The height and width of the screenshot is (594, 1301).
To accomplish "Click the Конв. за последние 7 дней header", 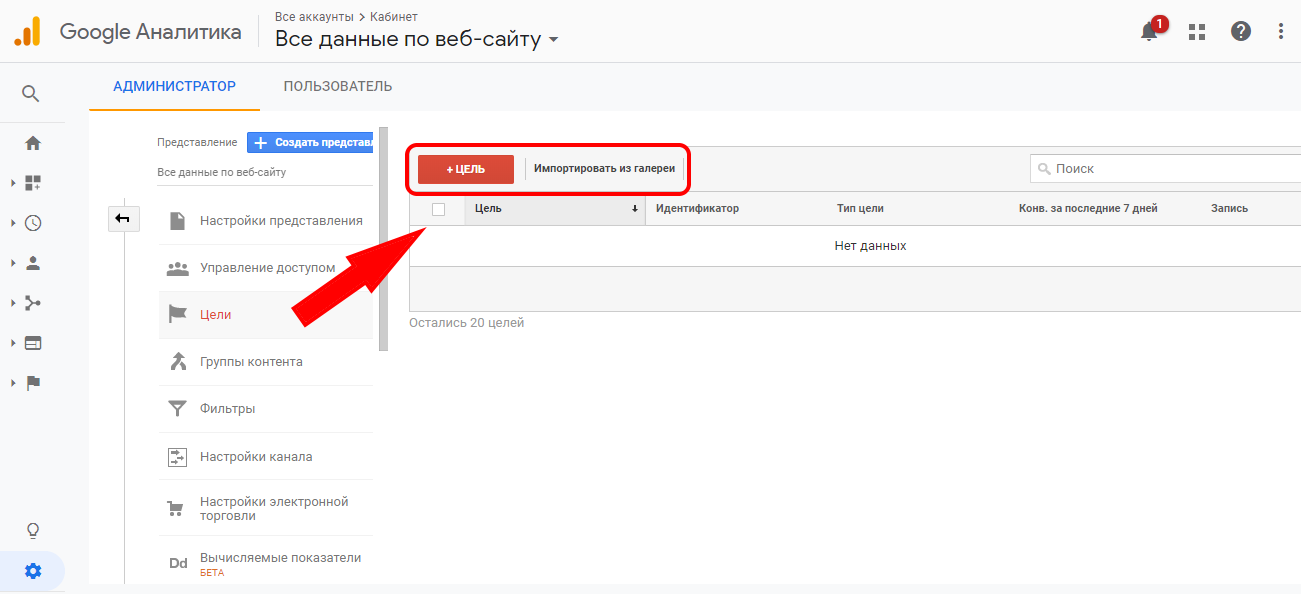I will 1088,209.
